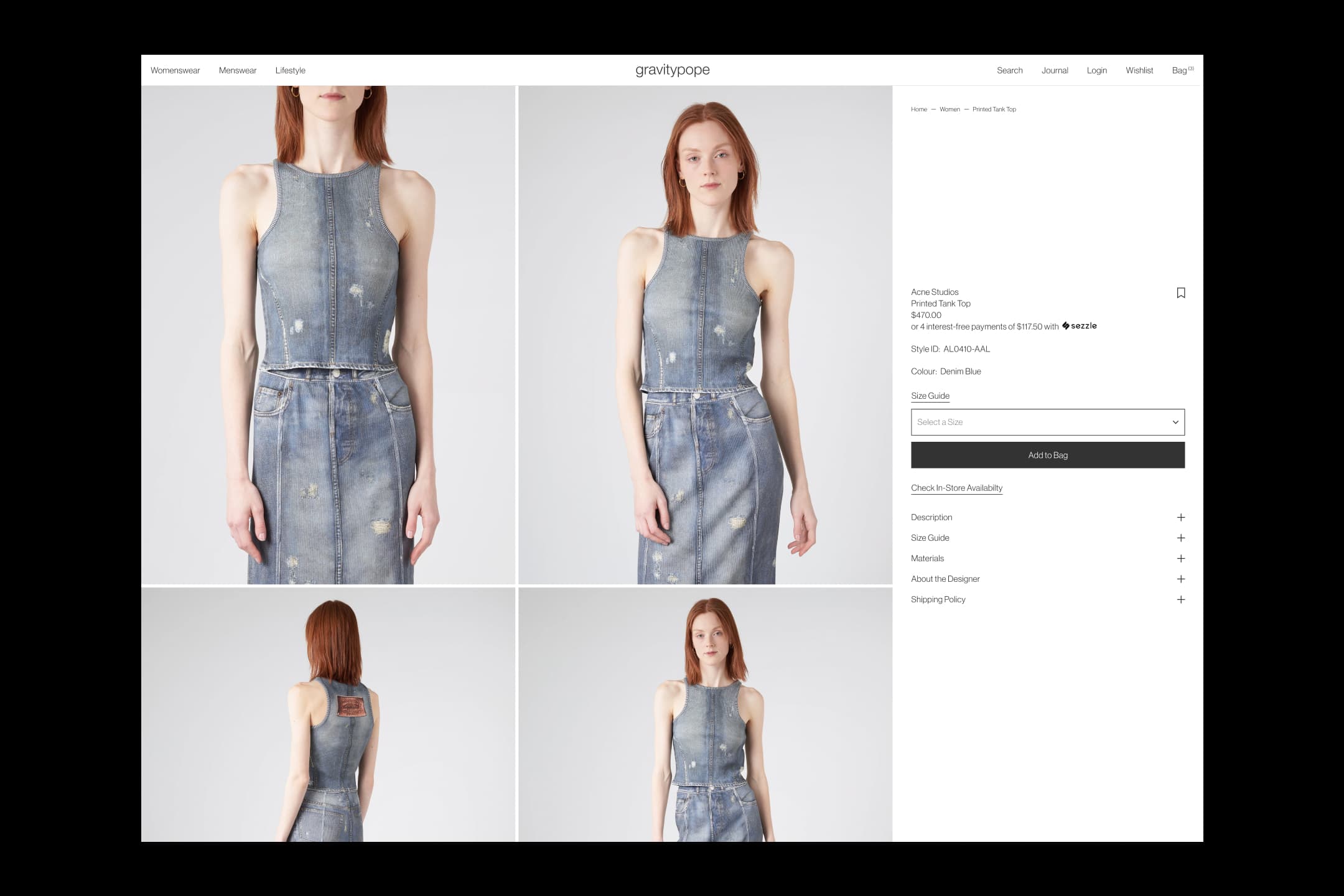Click plus icon for About the Designer

1180,579
